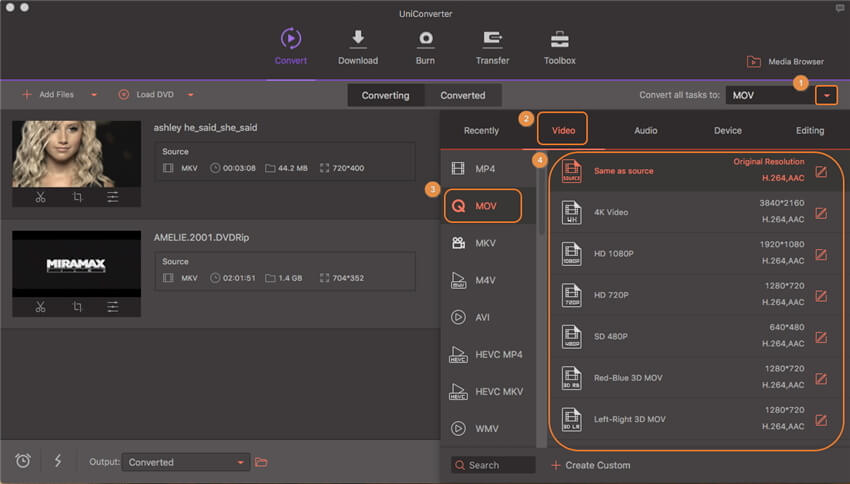Open the Transfer section
Viewport: 850px width, 484px height.
click(x=492, y=47)
